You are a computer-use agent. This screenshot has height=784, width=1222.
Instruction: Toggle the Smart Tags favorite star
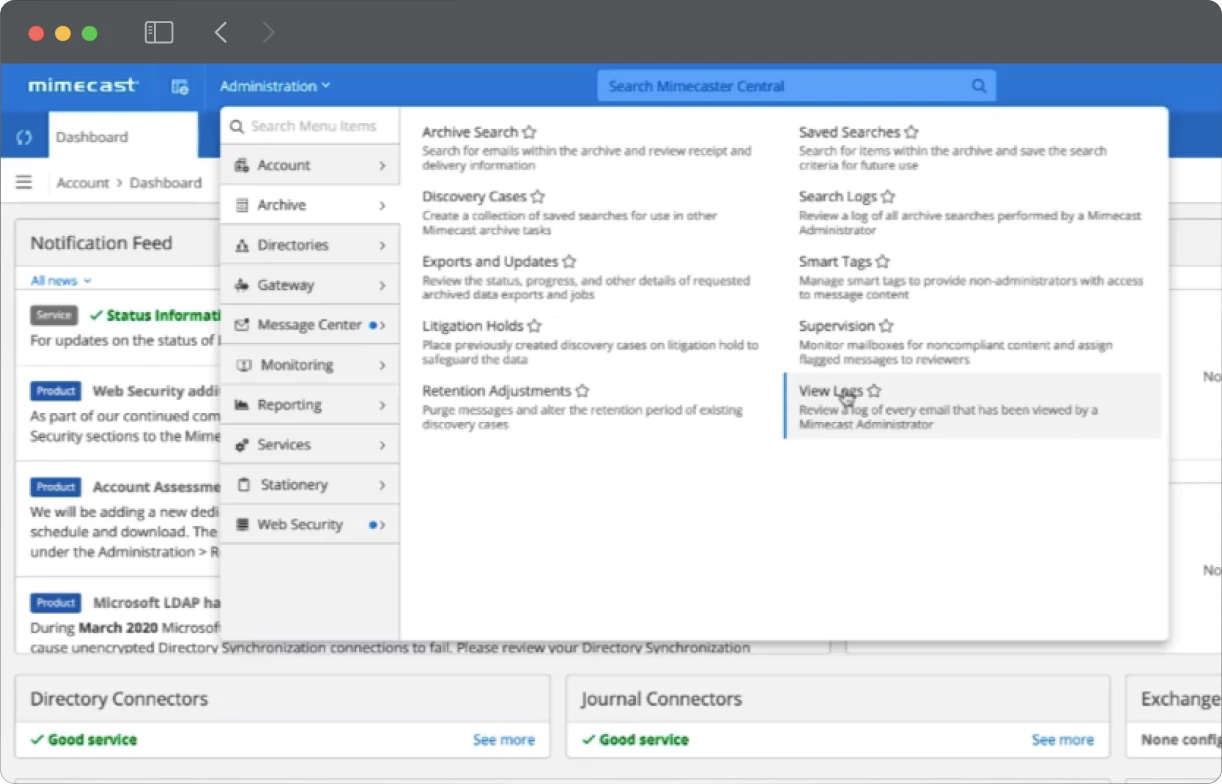[883, 262]
